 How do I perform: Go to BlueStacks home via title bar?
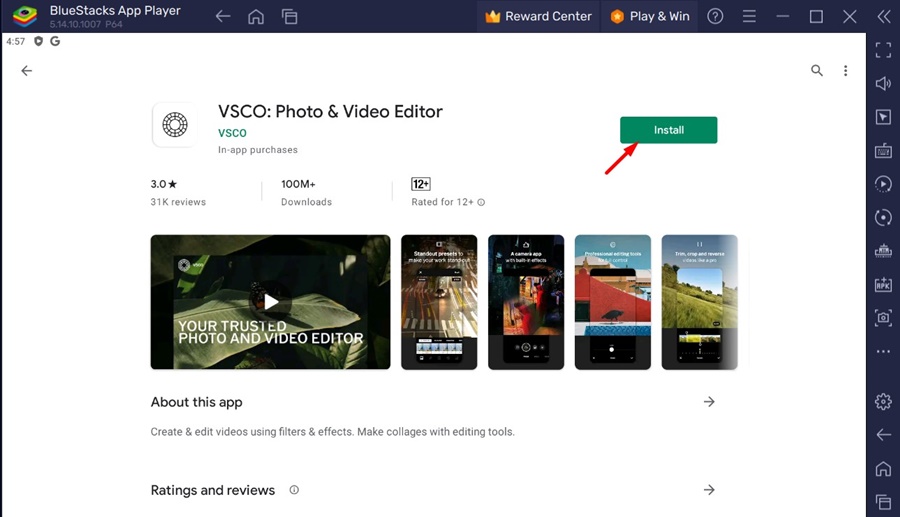click(x=256, y=17)
